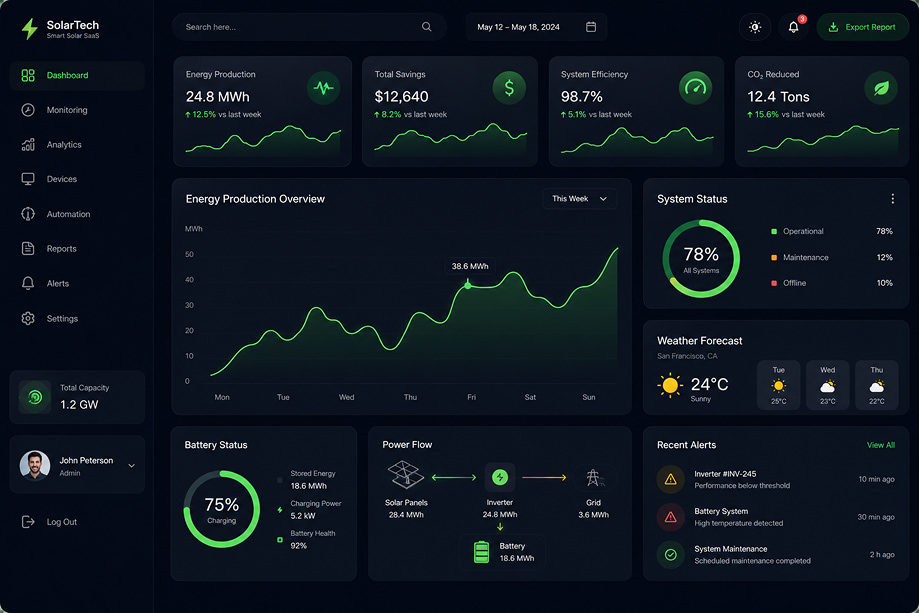Click the Total Savings dollar icon

[509, 88]
